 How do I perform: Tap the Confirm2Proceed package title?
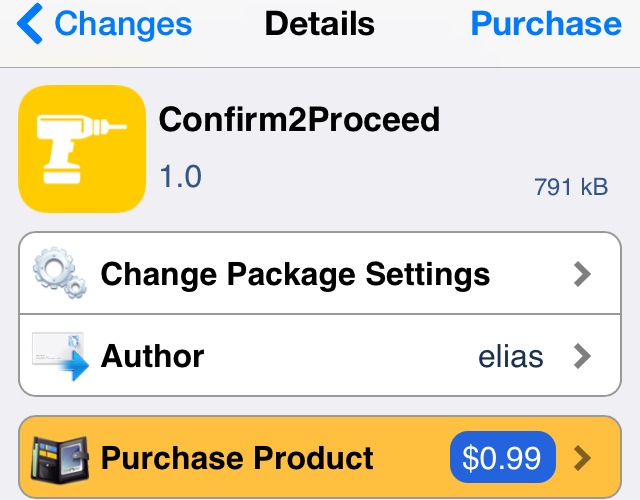coord(299,119)
